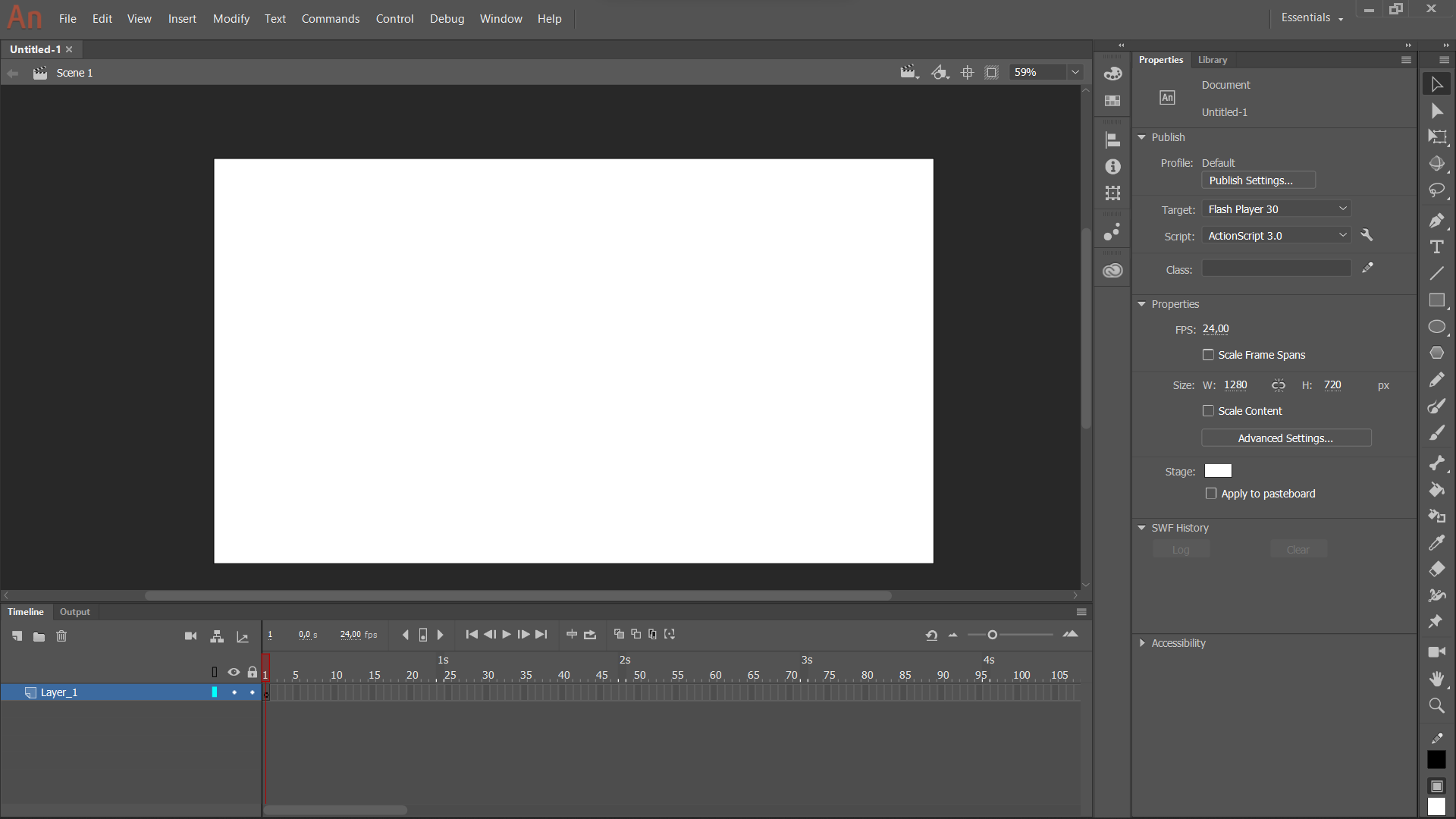The height and width of the screenshot is (819, 1456).
Task: Open the Swatches panel icon
Action: pos(1112,101)
